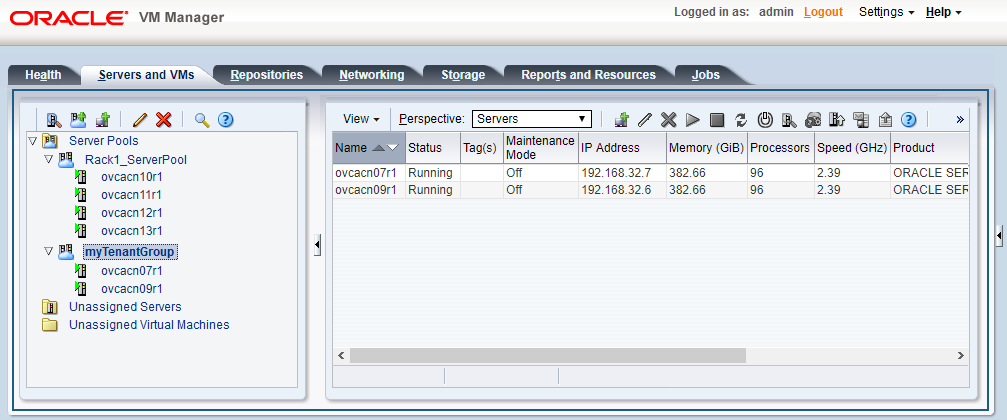Click the gray X Delete icon in right toolbar

(x=669, y=119)
